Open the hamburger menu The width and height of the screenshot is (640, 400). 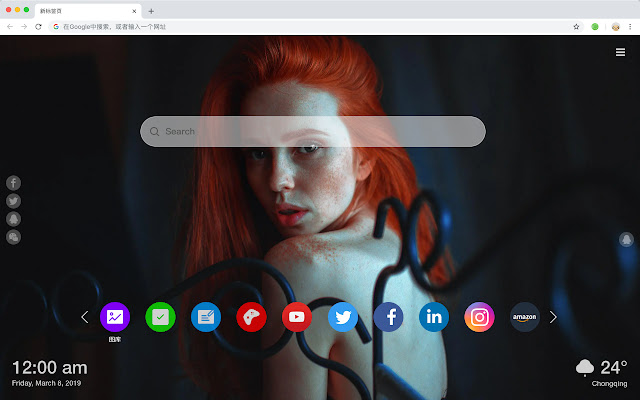pyautogui.click(x=620, y=52)
